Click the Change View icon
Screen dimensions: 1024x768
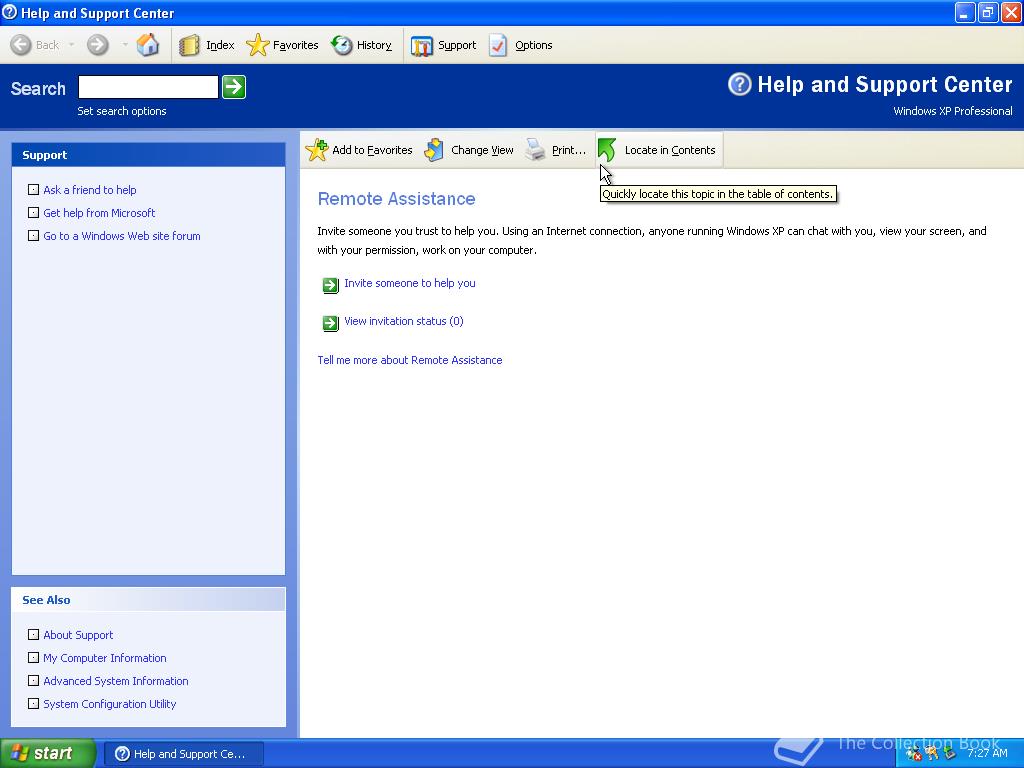(434, 150)
